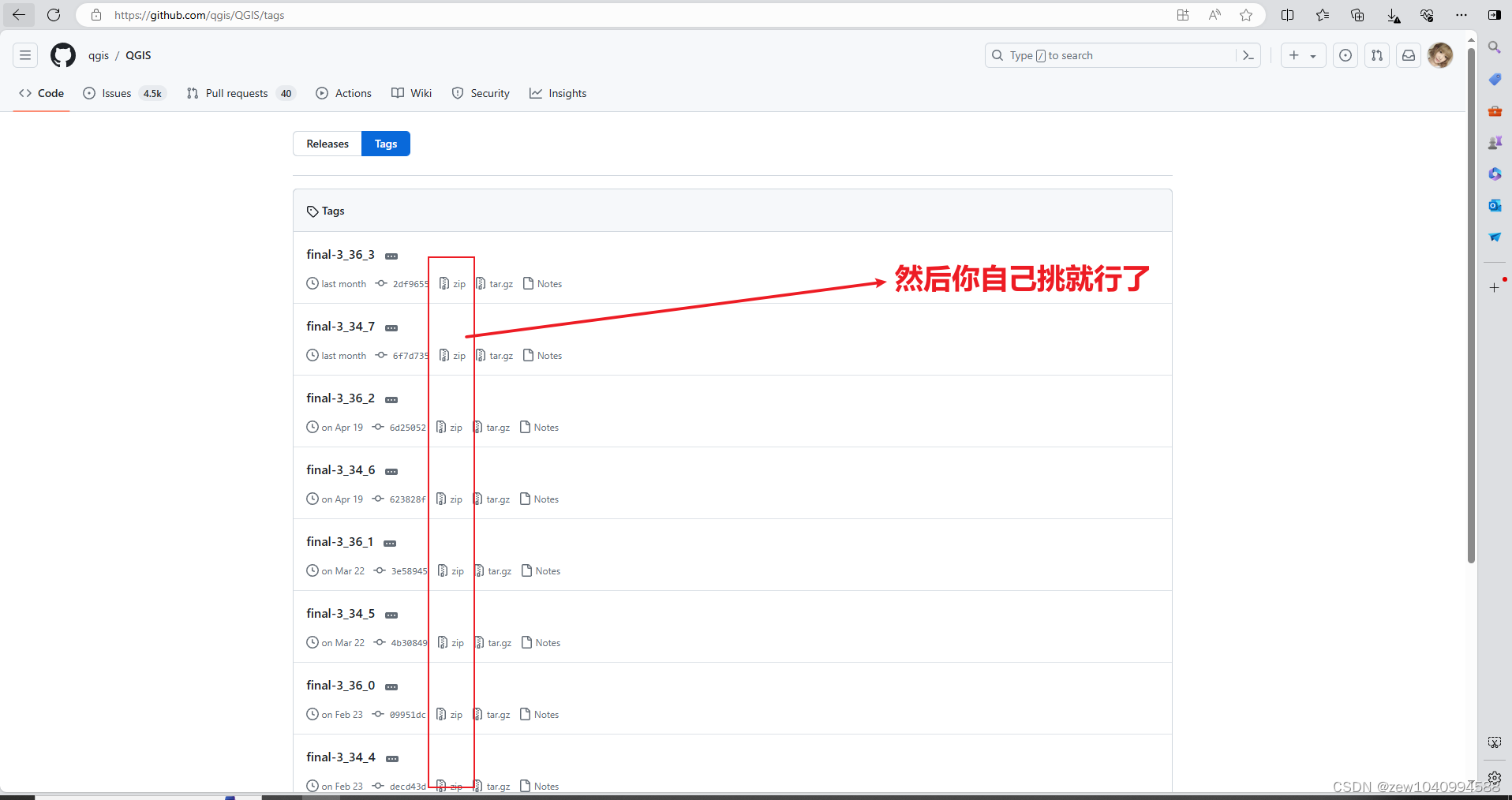Open the notifications inbox icon
The width and height of the screenshot is (1512, 800).
[1409, 55]
